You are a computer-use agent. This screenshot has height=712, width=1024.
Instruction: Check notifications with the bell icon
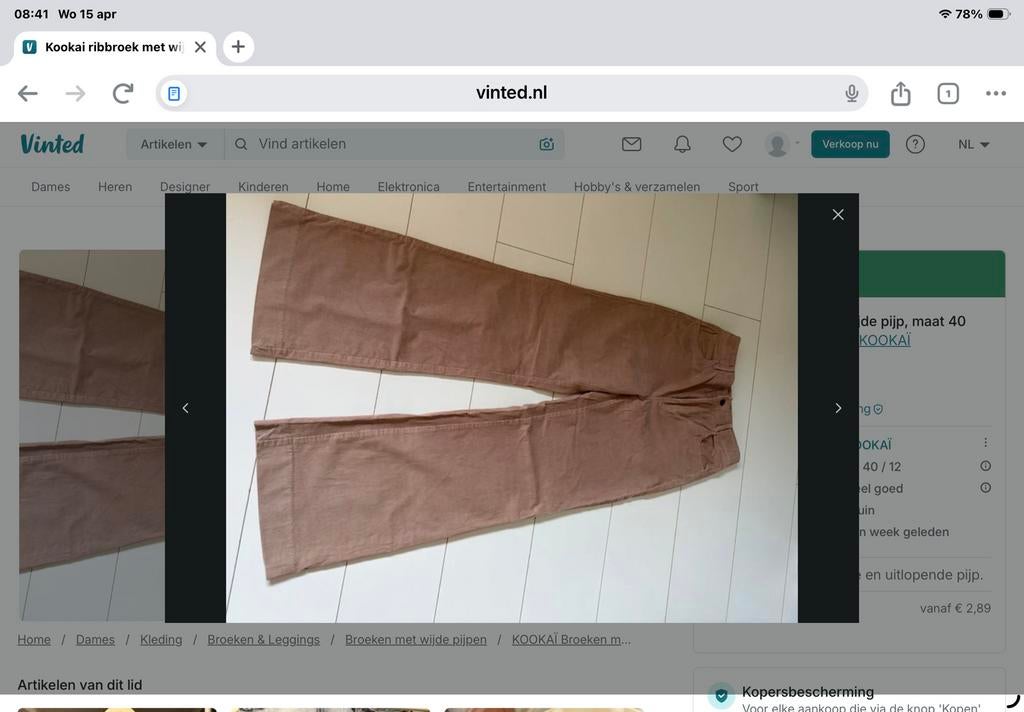coord(681,144)
